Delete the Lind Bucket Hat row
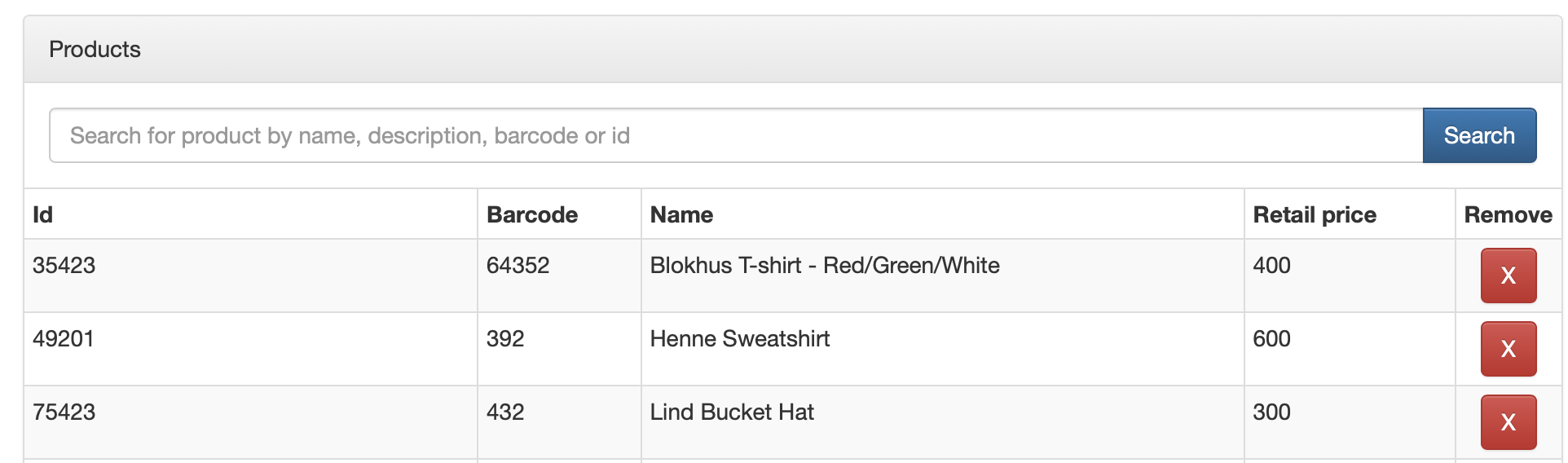This screenshot has height=463, width=1568. [x=1508, y=422]
